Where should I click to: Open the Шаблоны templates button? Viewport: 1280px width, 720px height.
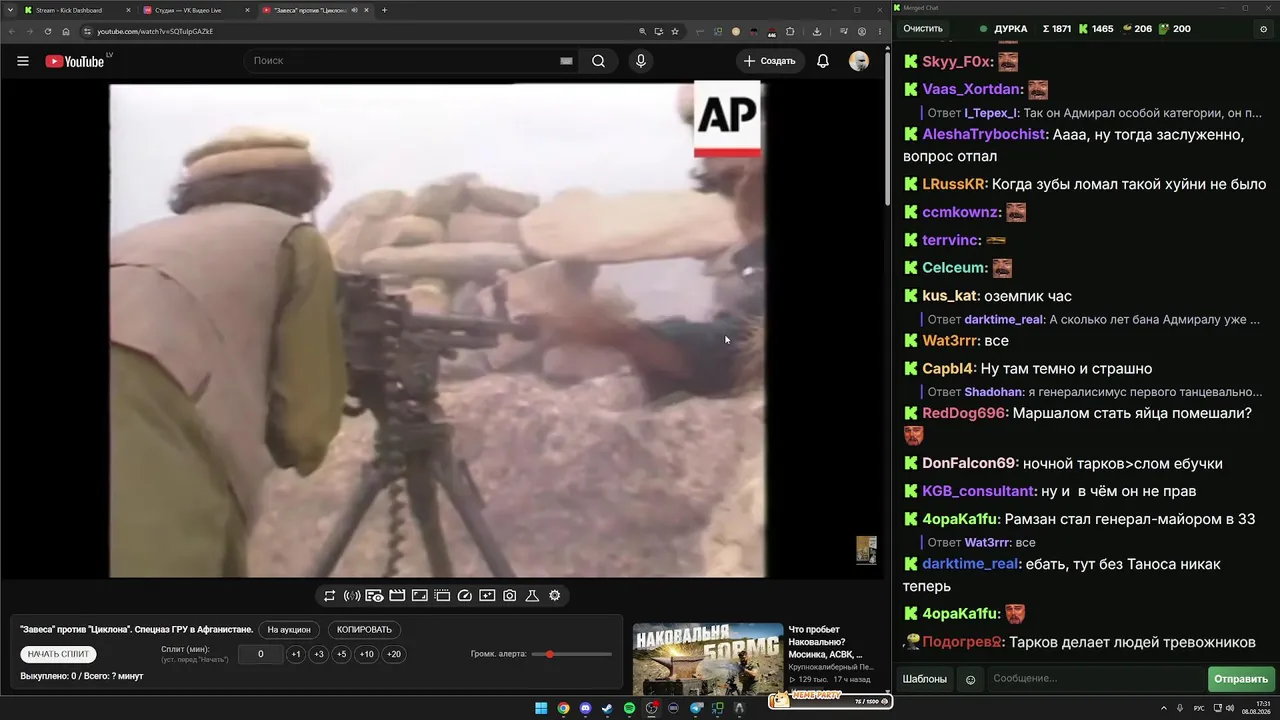pyautogui.click(x=925, y=679)
